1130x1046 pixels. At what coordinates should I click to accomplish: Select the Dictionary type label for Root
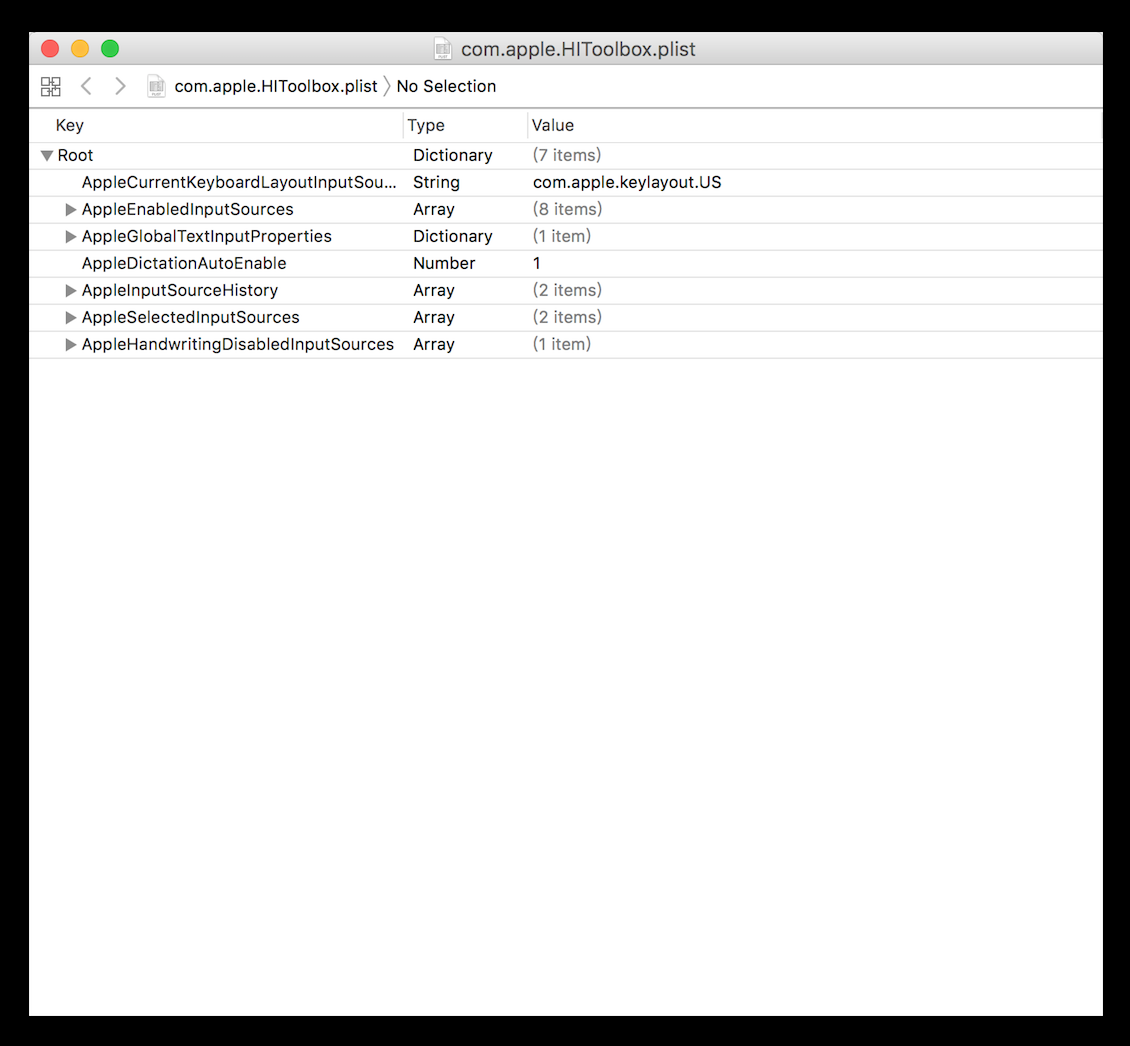[x=452, y=155]
